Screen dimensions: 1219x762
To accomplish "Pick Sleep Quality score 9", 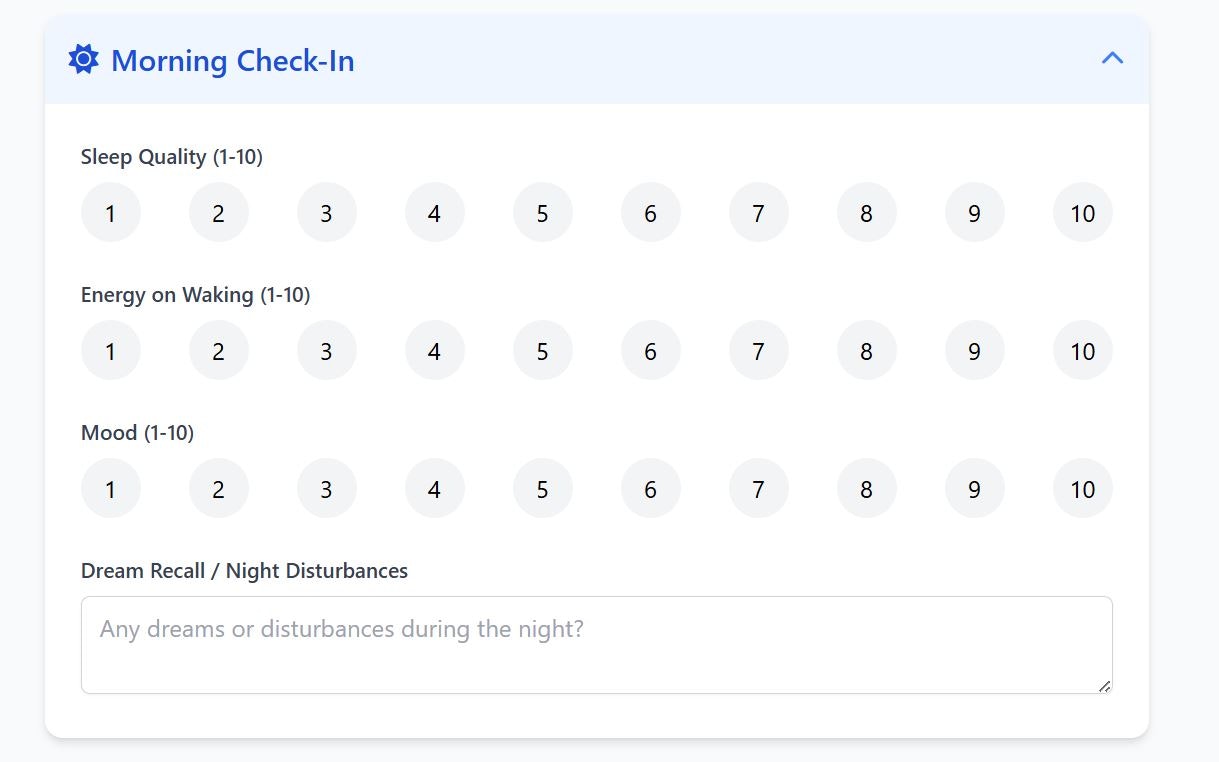I will point(975,212).
